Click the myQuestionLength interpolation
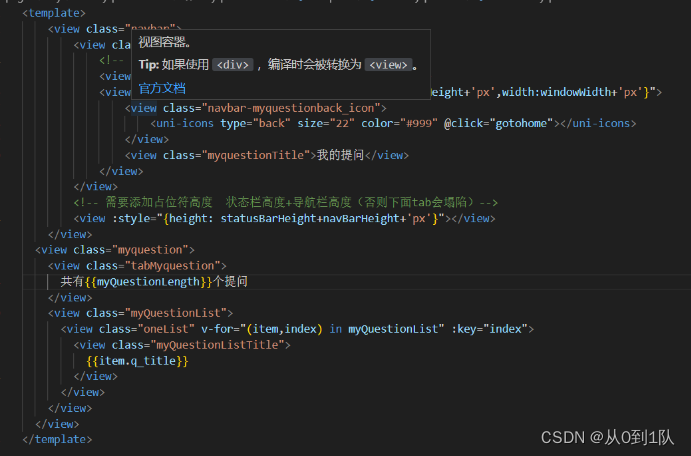Viewport: 691px width, 456px height. (x=149, y=282)
